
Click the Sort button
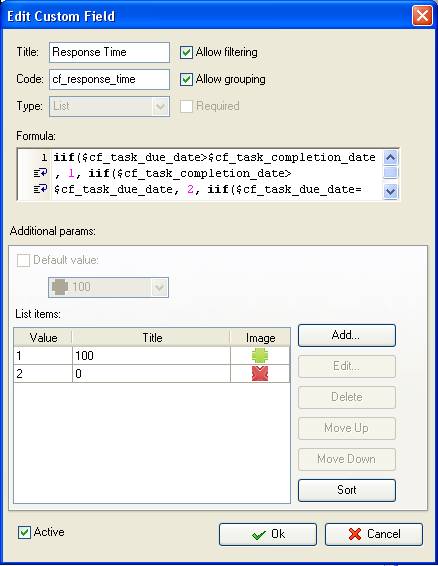click(x=347, y=490)
